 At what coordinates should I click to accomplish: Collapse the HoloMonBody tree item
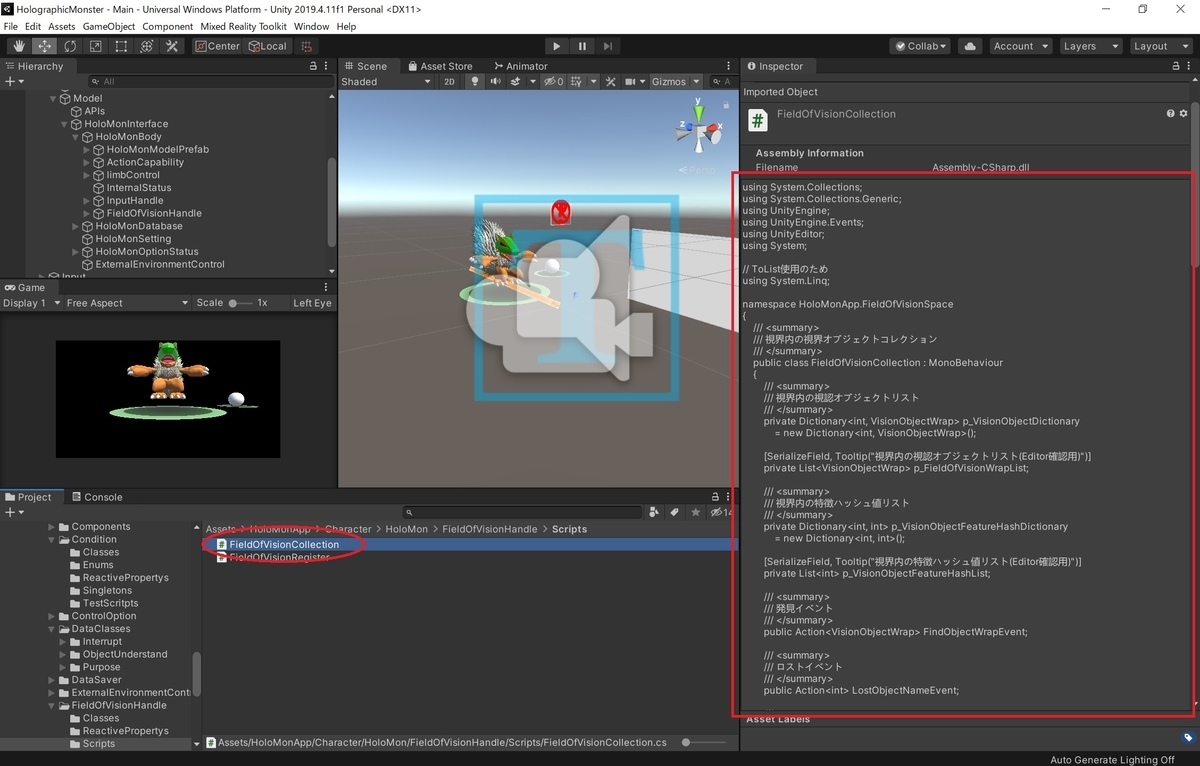click(x=75, y=137)
